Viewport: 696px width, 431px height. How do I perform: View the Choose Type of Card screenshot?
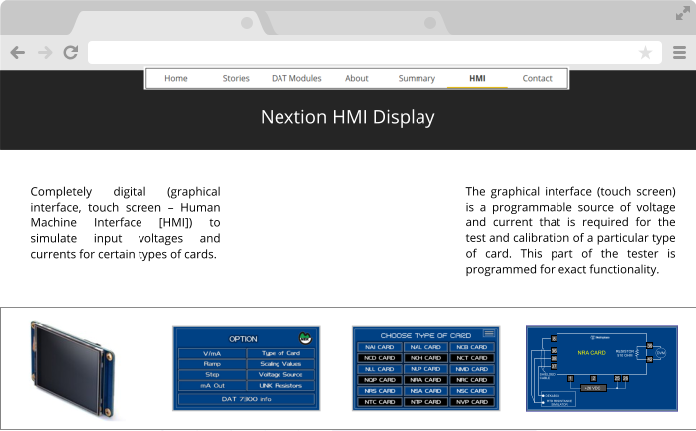[425, 367]
